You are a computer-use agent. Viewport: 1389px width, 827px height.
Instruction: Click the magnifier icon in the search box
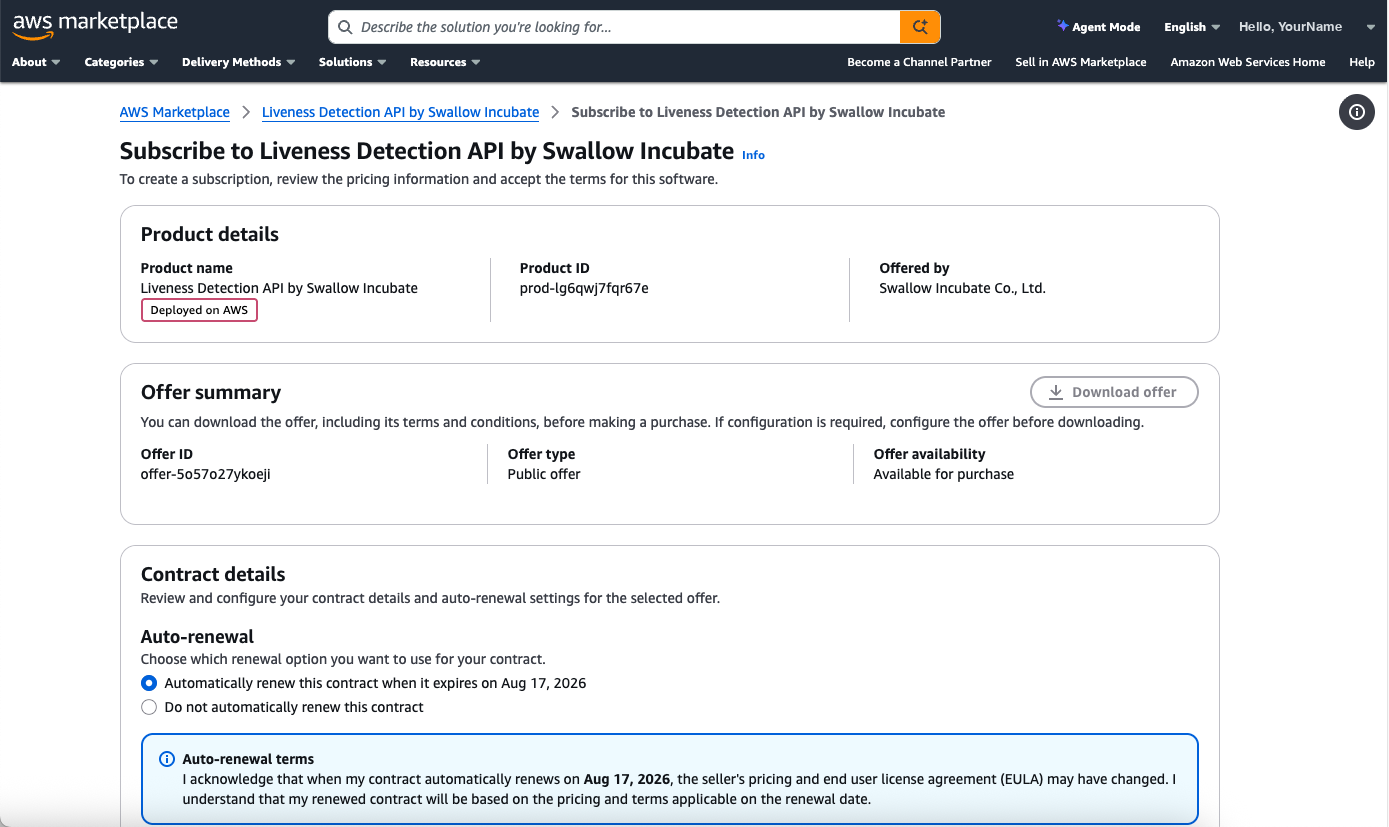click(345, 27)
